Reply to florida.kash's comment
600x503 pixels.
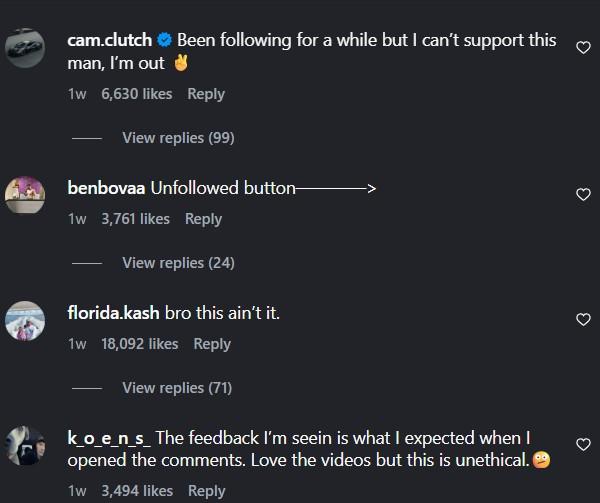212,344
